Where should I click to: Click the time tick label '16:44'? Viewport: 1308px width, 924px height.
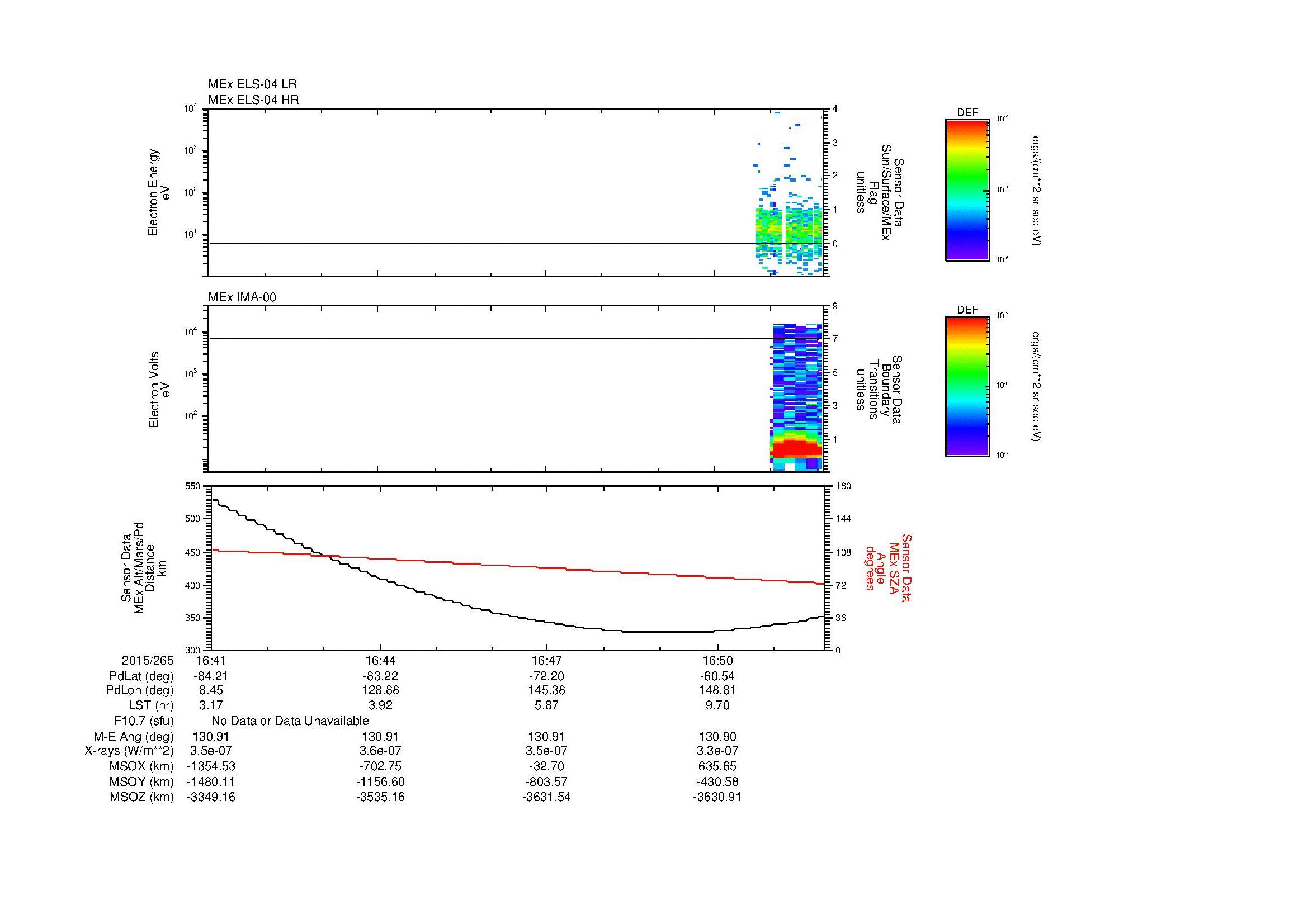click(x=380, y=661)
